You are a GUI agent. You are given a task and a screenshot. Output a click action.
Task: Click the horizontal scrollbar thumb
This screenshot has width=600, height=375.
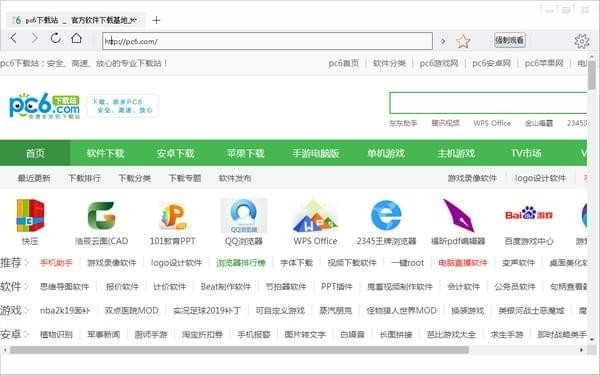pos(239,350)
